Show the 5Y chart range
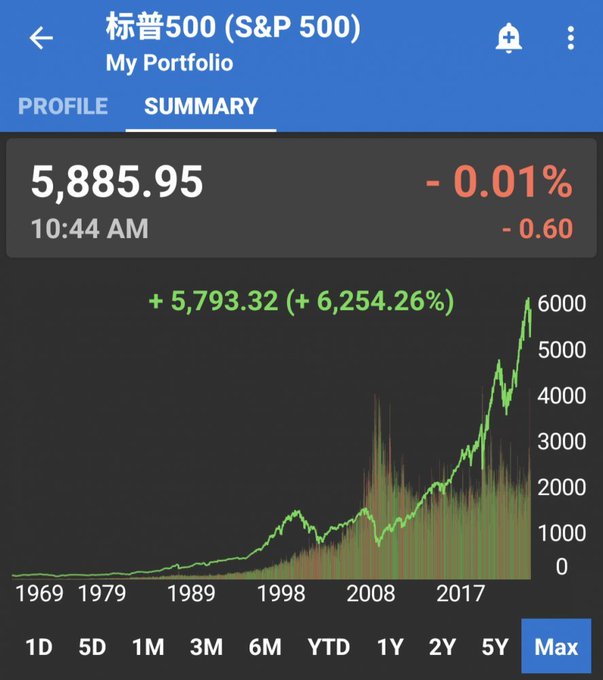The height and width of the screenshot is (680, 603). tap(495, 647)
